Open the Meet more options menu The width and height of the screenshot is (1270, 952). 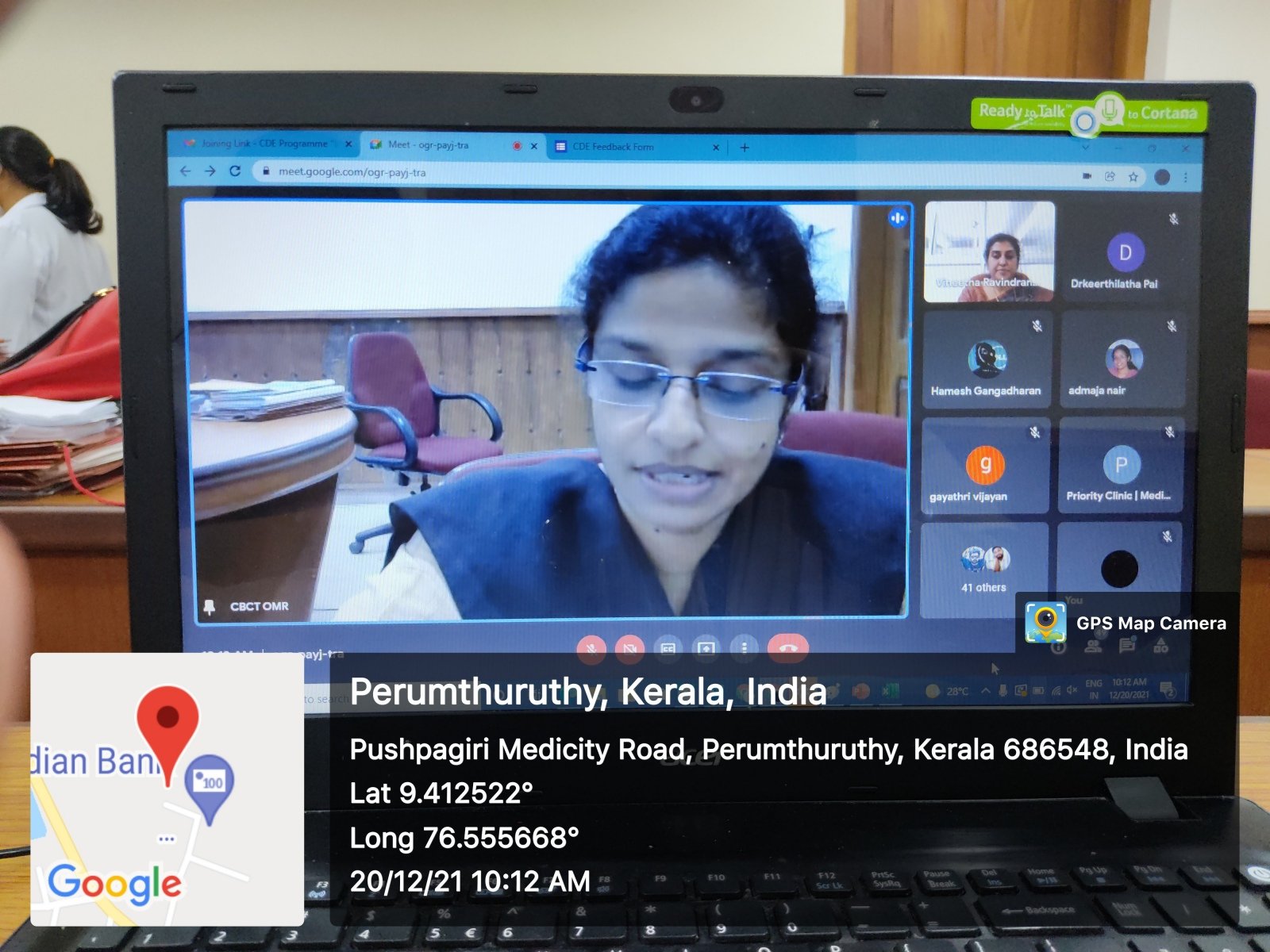click(x=745, y=648)
